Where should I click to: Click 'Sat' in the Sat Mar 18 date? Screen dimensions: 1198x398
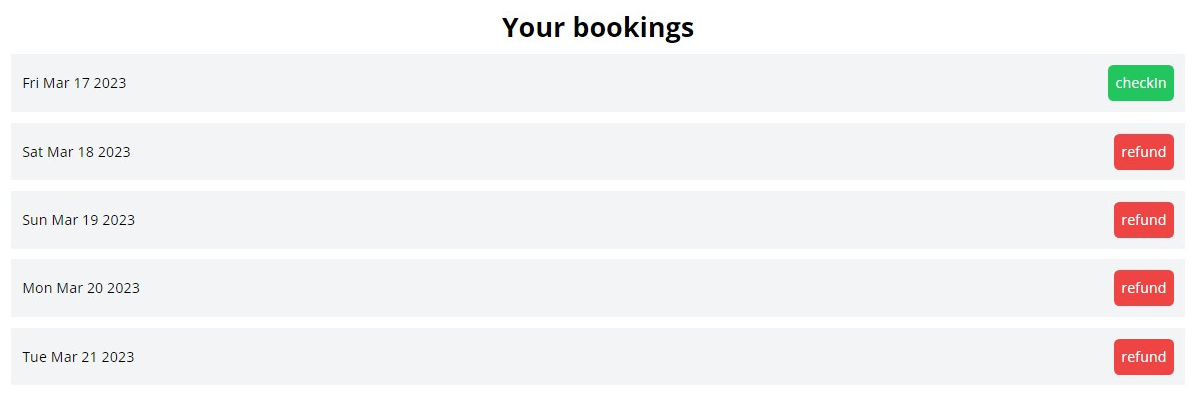(x=33, y=152)
